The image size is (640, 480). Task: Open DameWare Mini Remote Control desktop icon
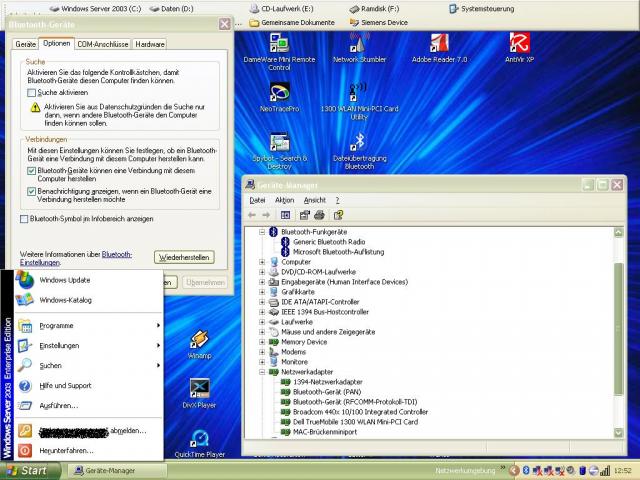pos(280,51)
